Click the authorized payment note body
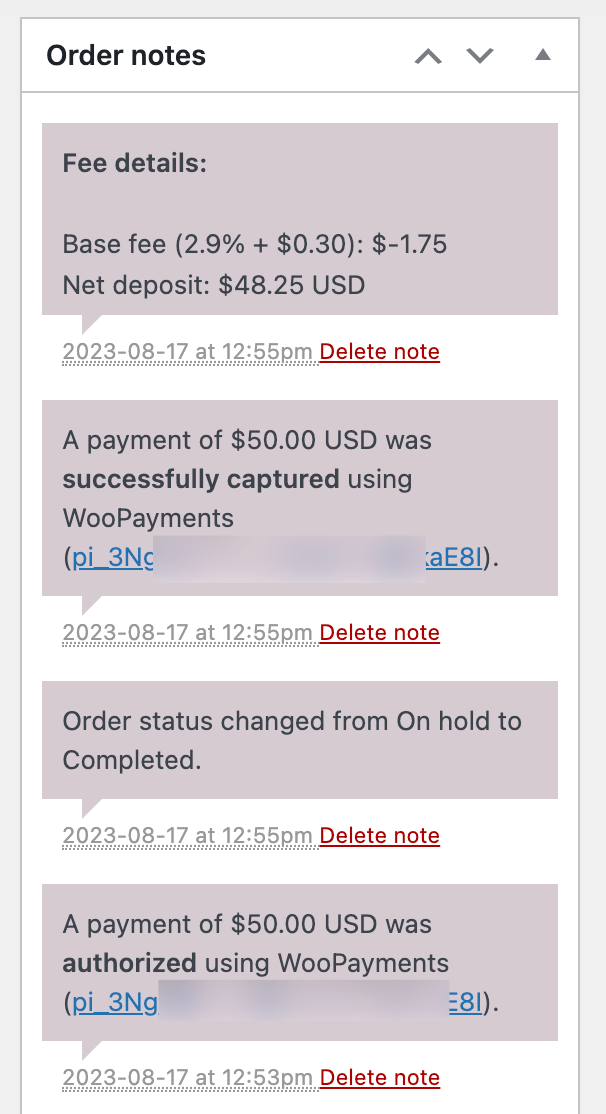The height and width of the screenshot is (1114, 606). click(x=300, y=960)
